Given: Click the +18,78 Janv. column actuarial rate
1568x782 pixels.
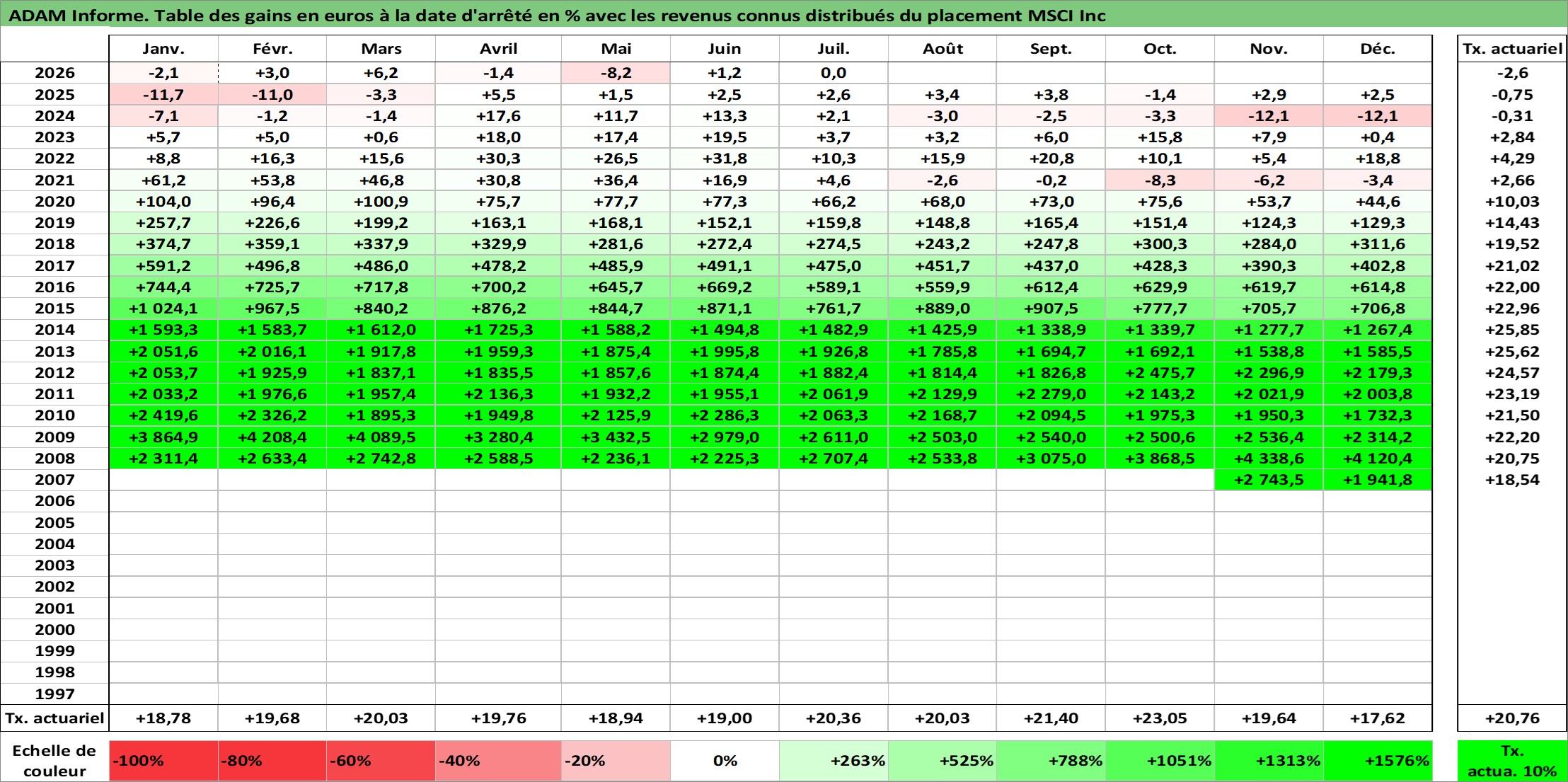Looking at the screenshot, I should coord(163,718).
